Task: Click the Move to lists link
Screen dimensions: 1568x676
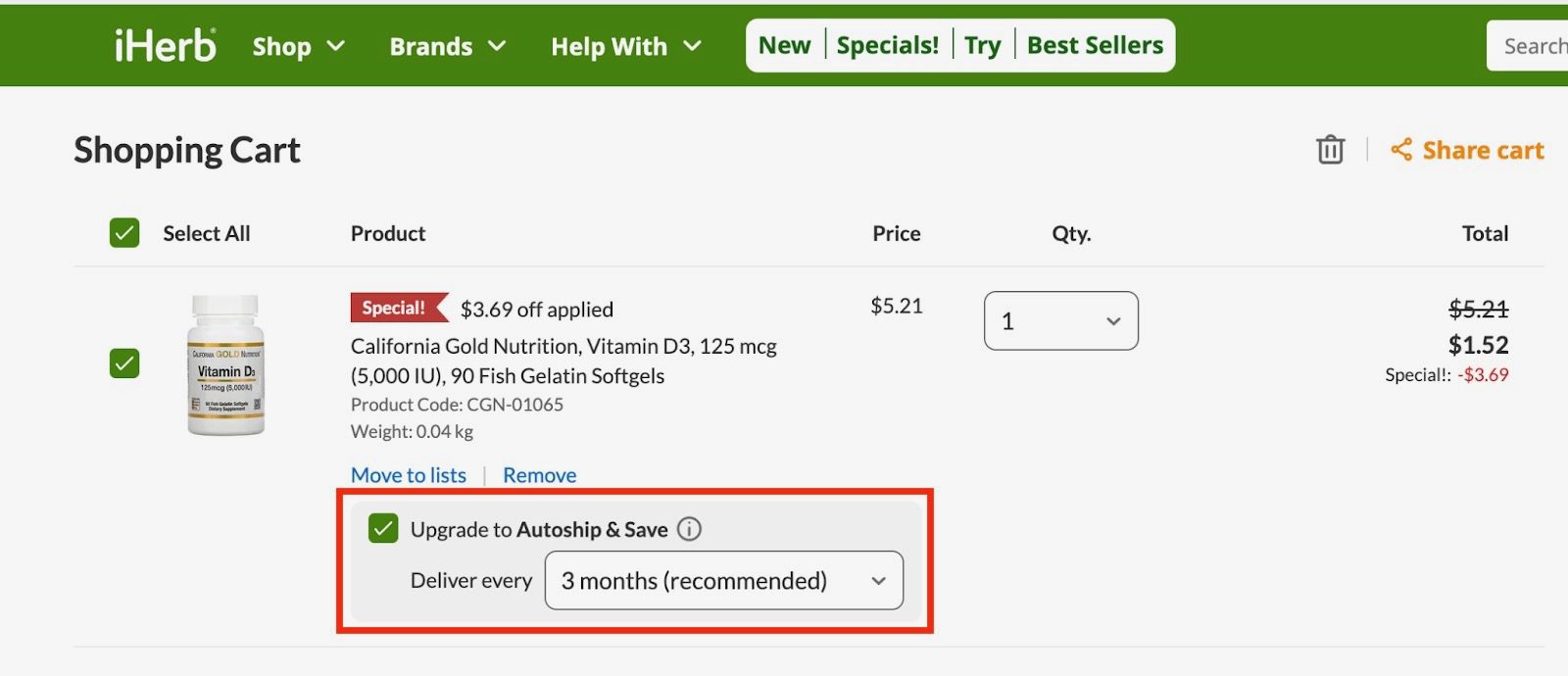Action: [409, 475]
